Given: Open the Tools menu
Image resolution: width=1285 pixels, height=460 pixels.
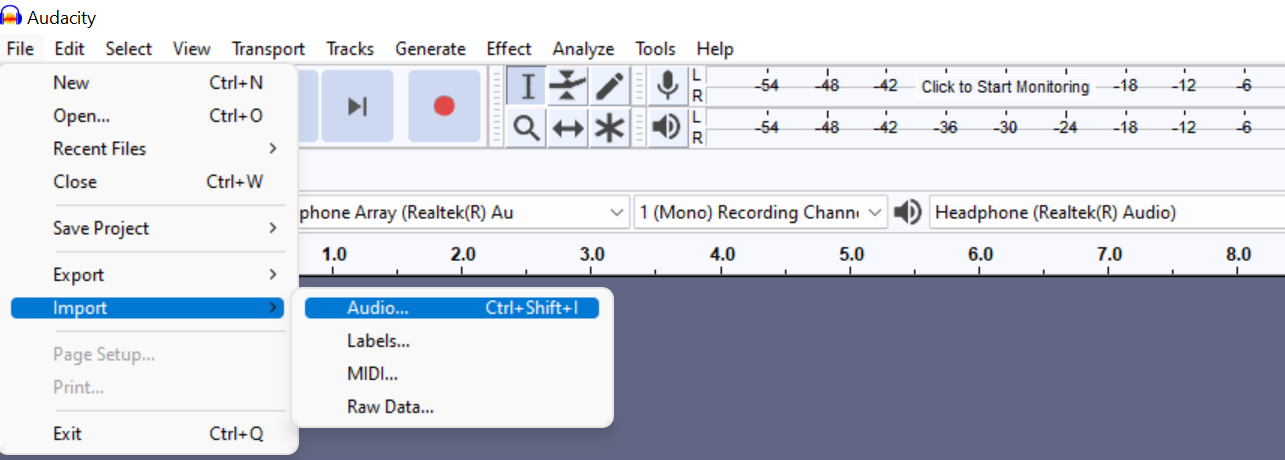Looking at the screenshot, I should point(655,48).
